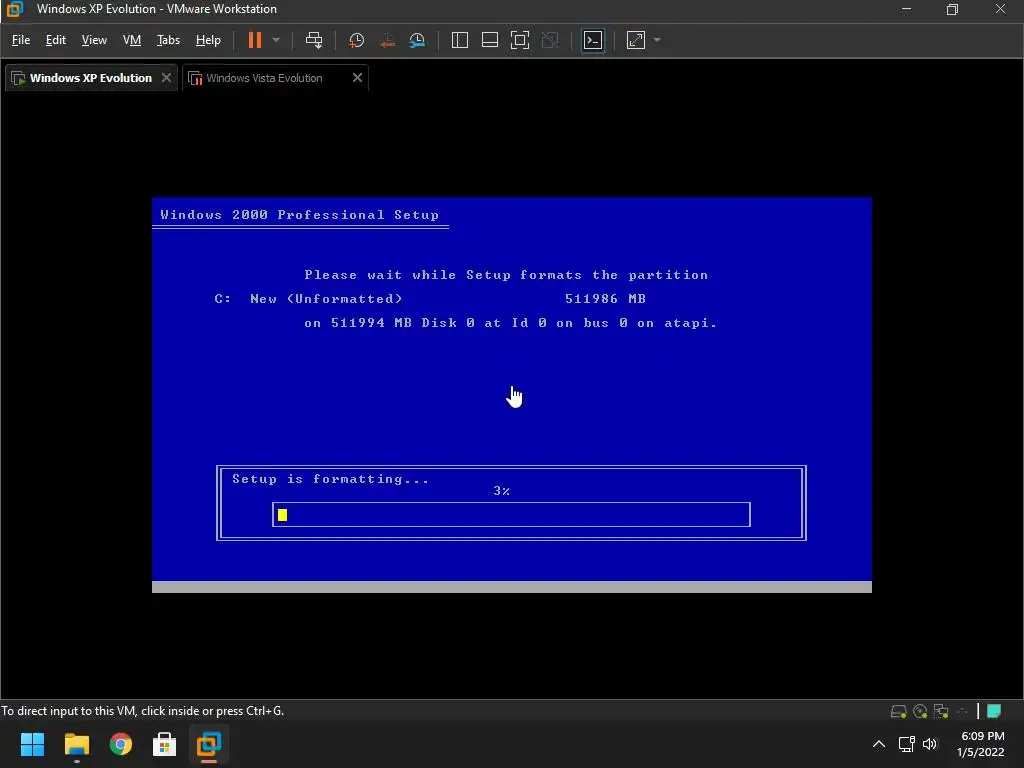
Task: Minimize the VMware Workstation window
Action: 906,9
